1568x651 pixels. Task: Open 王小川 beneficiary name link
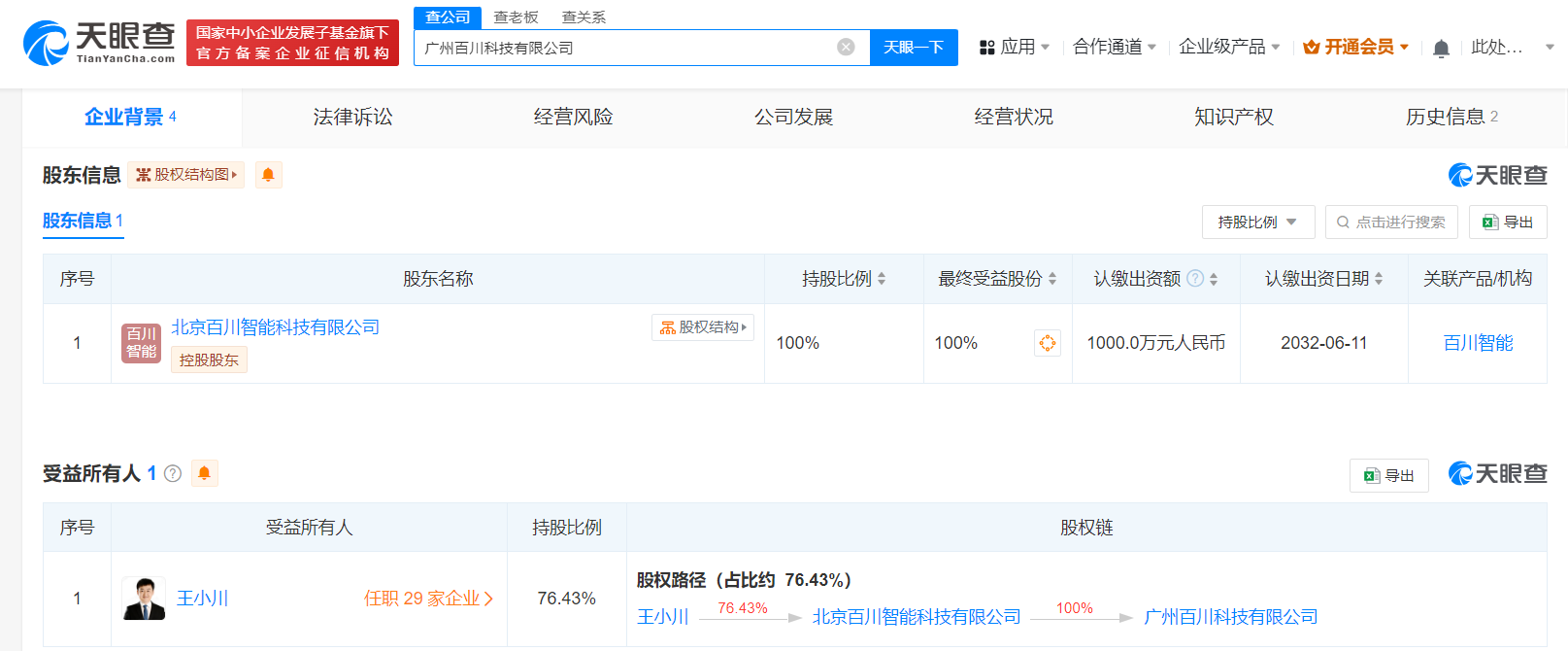(x=203, y=599)
